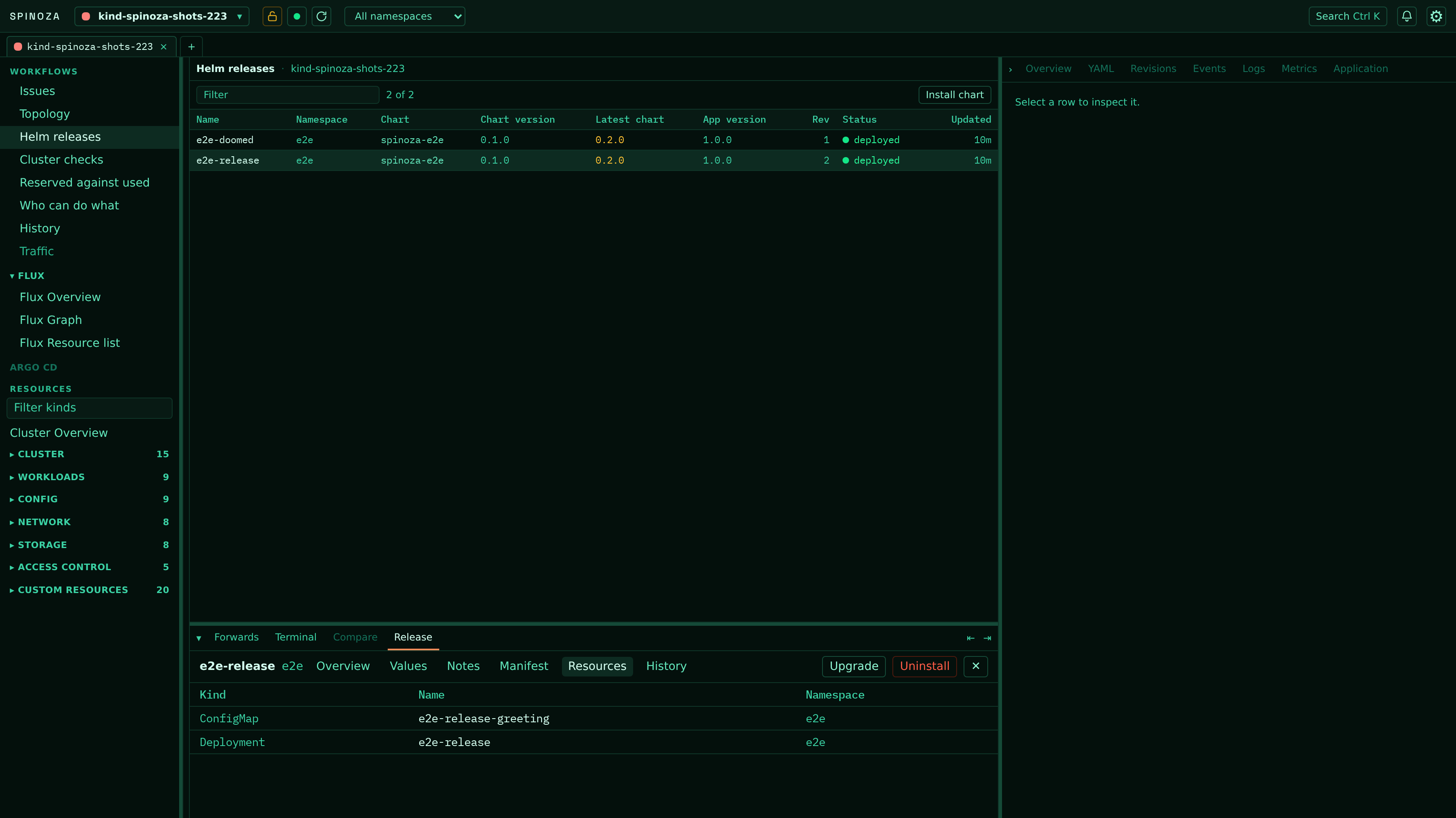
Task: Switch to the Forwards tab
Action: point(236,637)
